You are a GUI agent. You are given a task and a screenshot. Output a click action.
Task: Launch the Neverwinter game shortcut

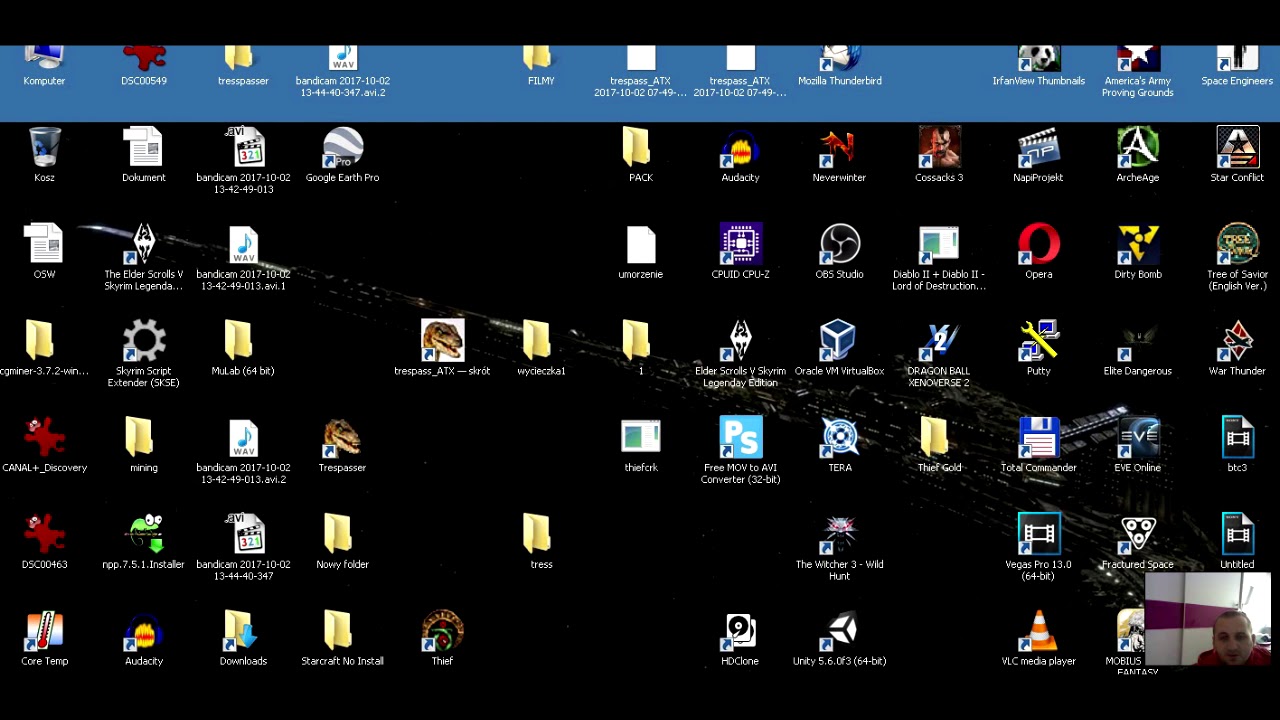839,155
